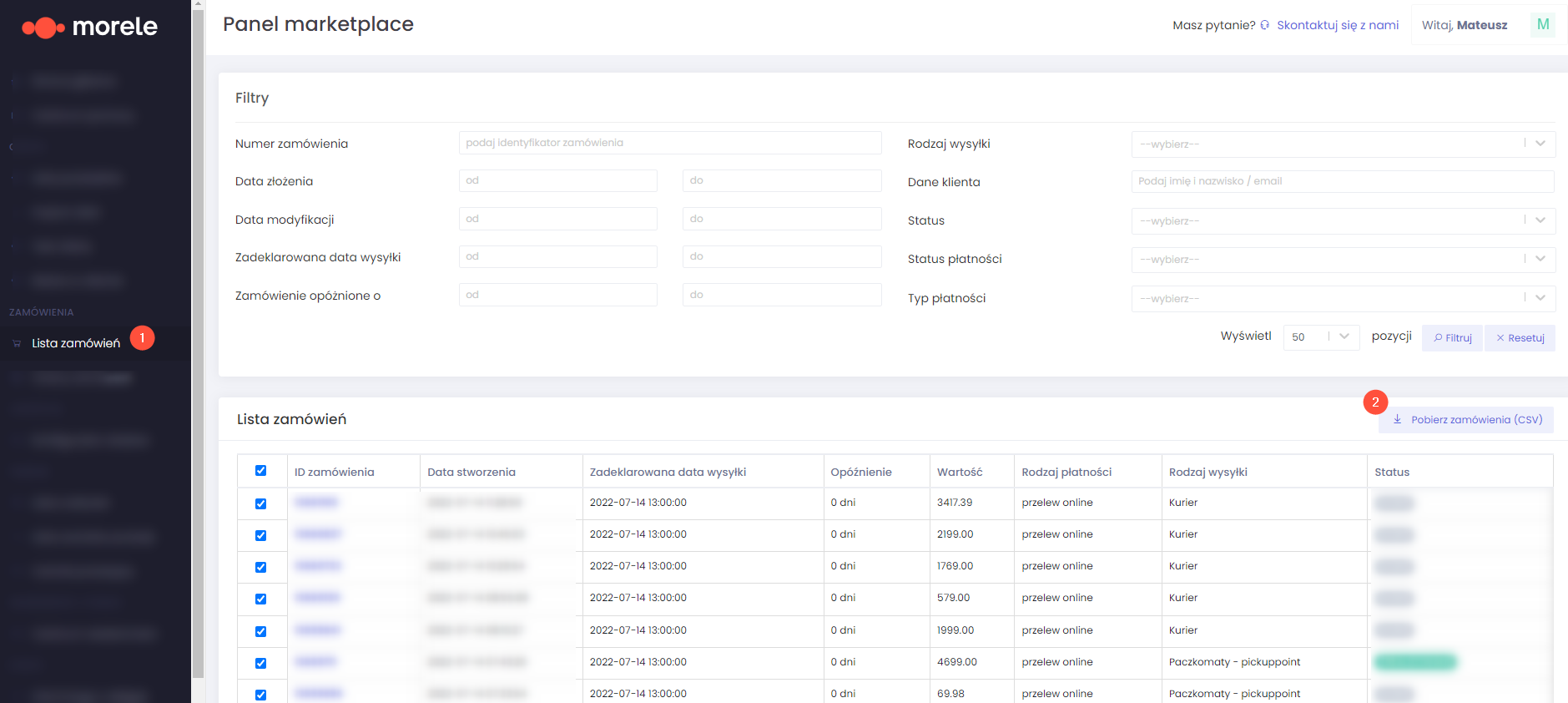Click the cart icon beside Lista zamówień

click(x=17, y=343)
